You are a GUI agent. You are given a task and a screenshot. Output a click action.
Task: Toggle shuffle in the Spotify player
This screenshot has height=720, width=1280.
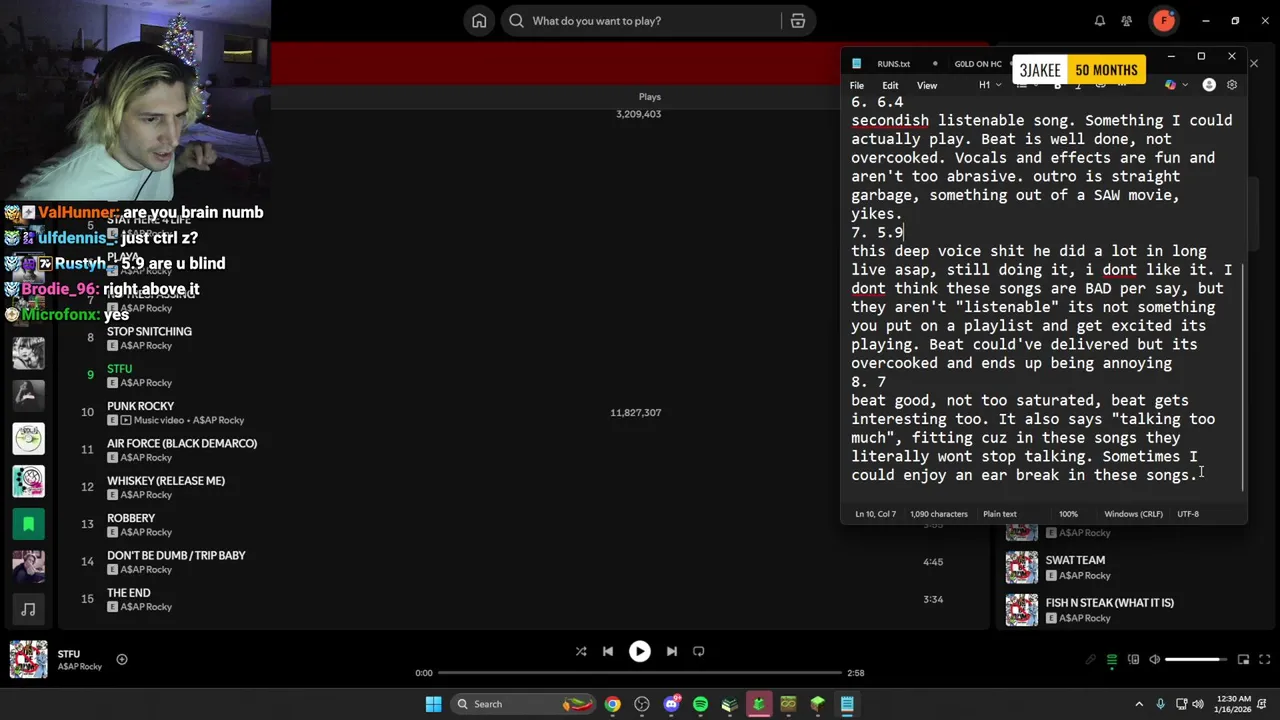point(581,651)
